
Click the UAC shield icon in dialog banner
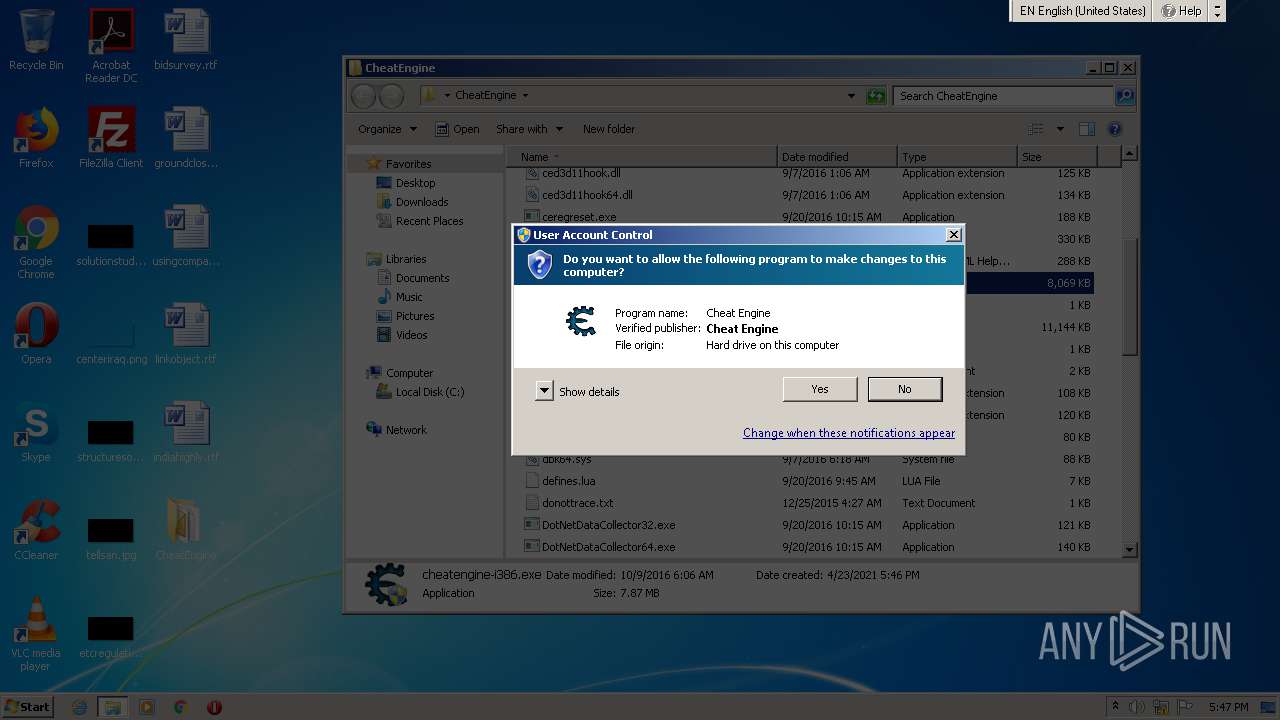coord(539,265)
